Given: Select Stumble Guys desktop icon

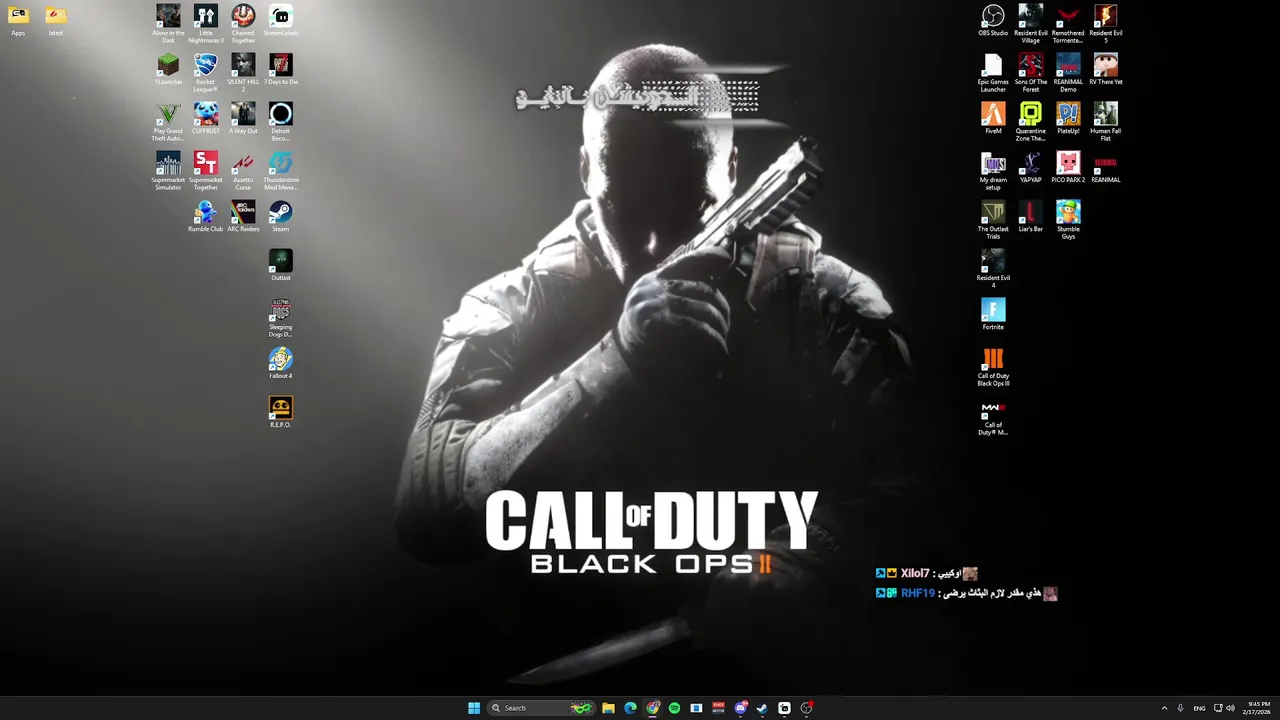Looking at the screenshot, I should coord(1068,220).
